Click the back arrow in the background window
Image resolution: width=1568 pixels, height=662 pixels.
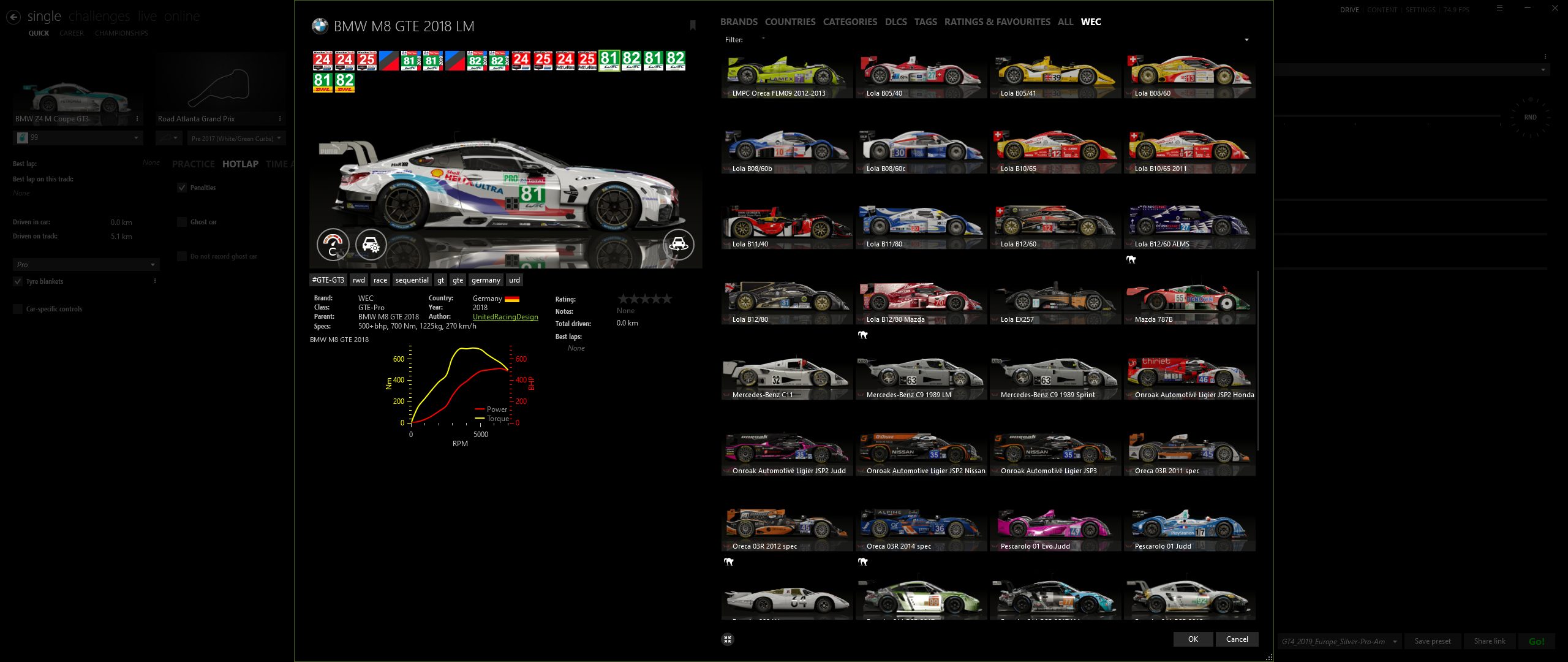pos(13,17)
